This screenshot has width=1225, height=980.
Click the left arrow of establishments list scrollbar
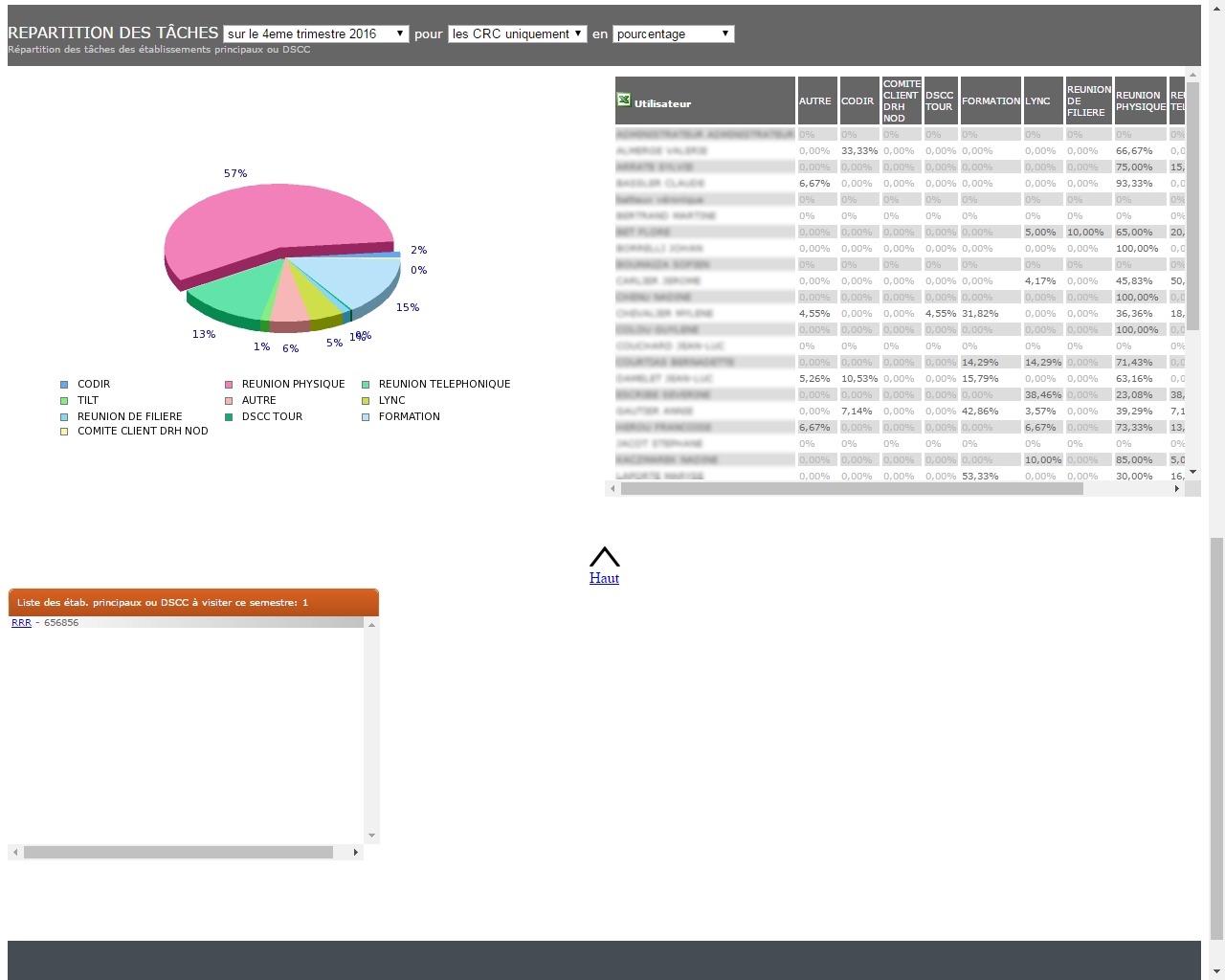[x=14, y=852]
